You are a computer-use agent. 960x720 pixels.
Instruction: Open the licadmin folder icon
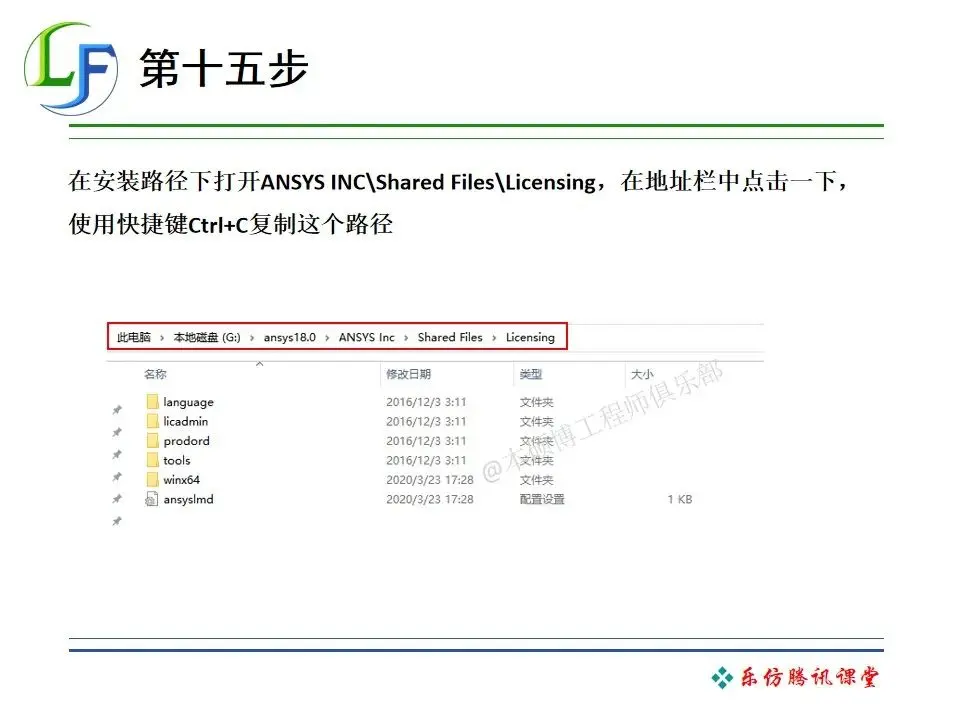tap(152, 421)
